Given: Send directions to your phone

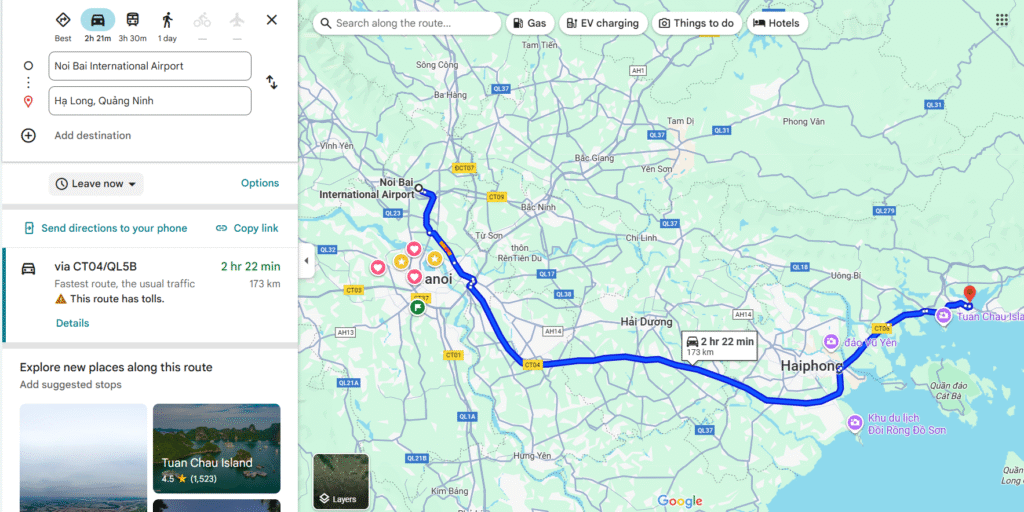Looking at the screenshot, I should [x=105, y=228].
